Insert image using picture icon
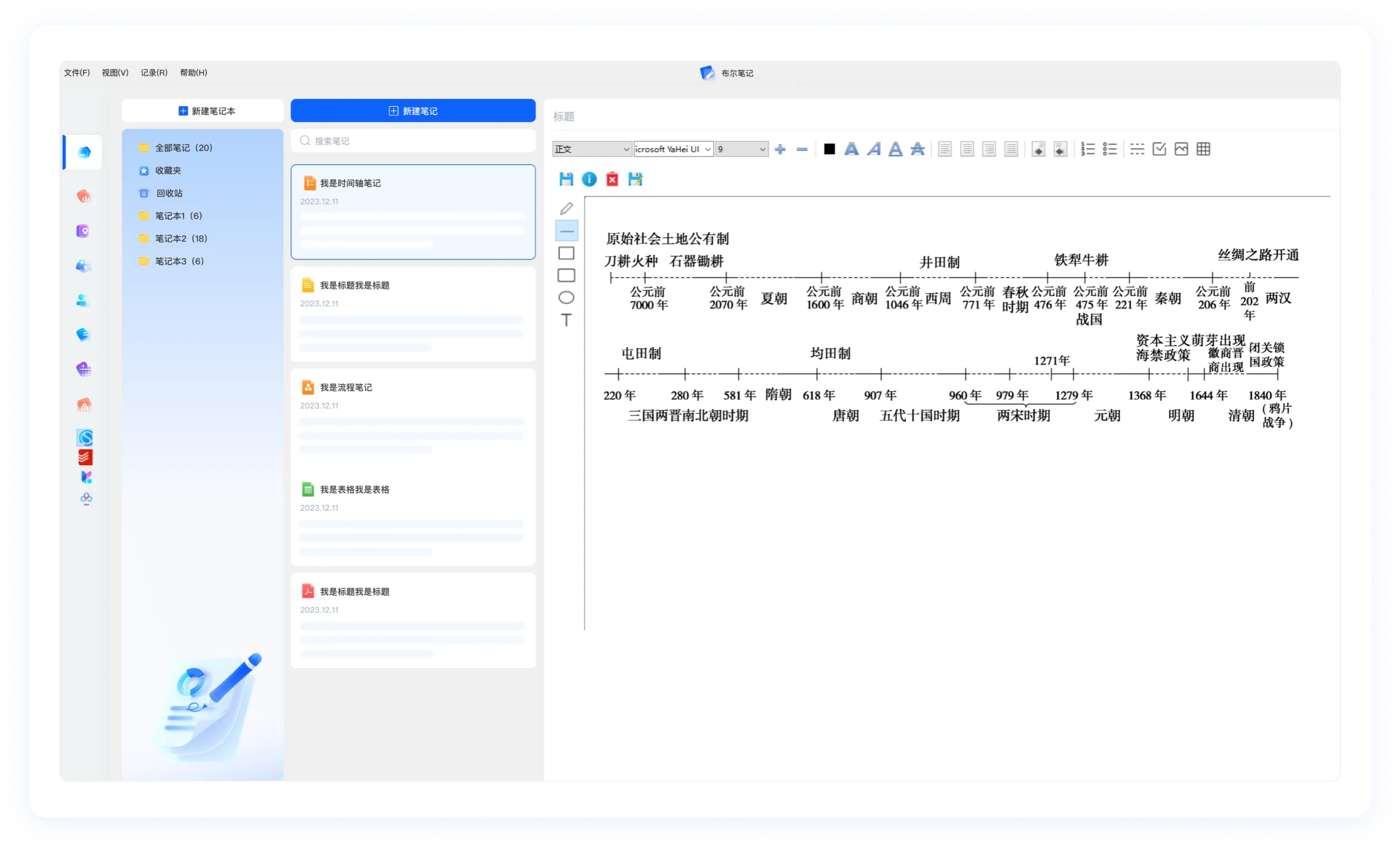Viewport: 1400px width, 851px height. (x=1181, y=149)
